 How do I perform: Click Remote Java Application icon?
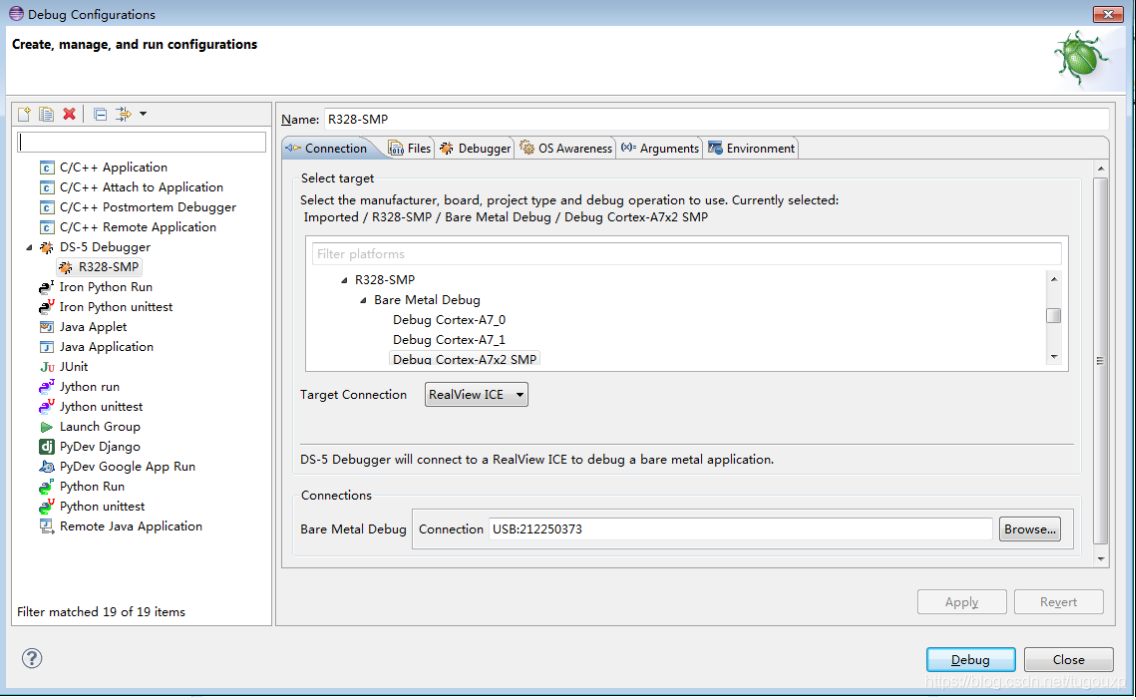pos(46,526)
